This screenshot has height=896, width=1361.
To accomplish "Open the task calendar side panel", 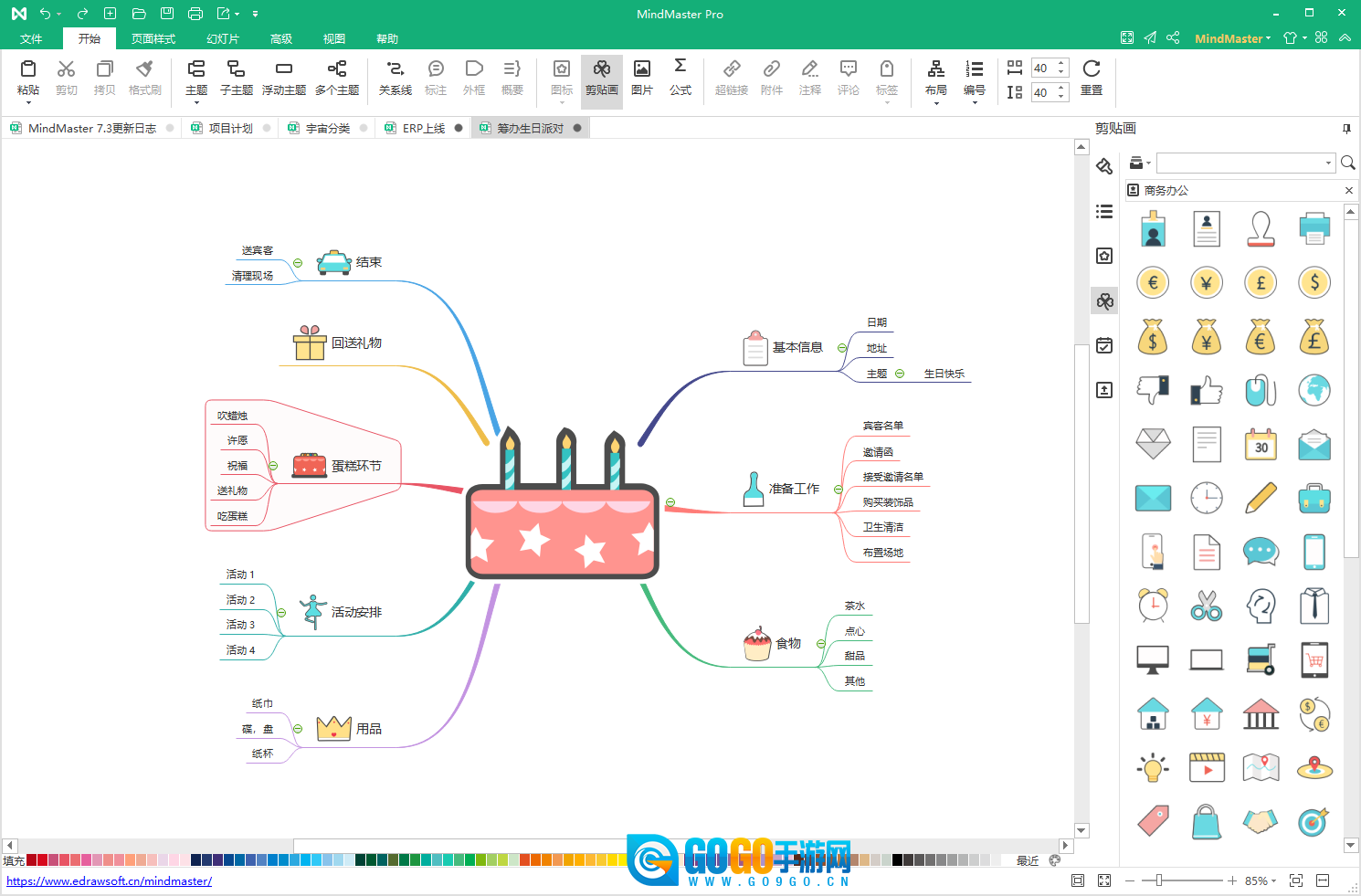I will coord(1104,345).
